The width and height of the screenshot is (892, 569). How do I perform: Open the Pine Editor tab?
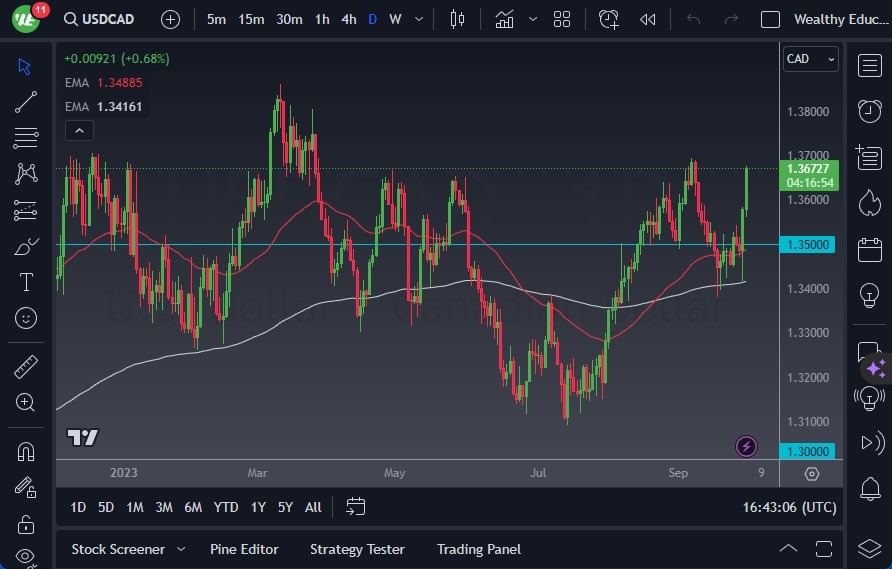click(244, 549)
